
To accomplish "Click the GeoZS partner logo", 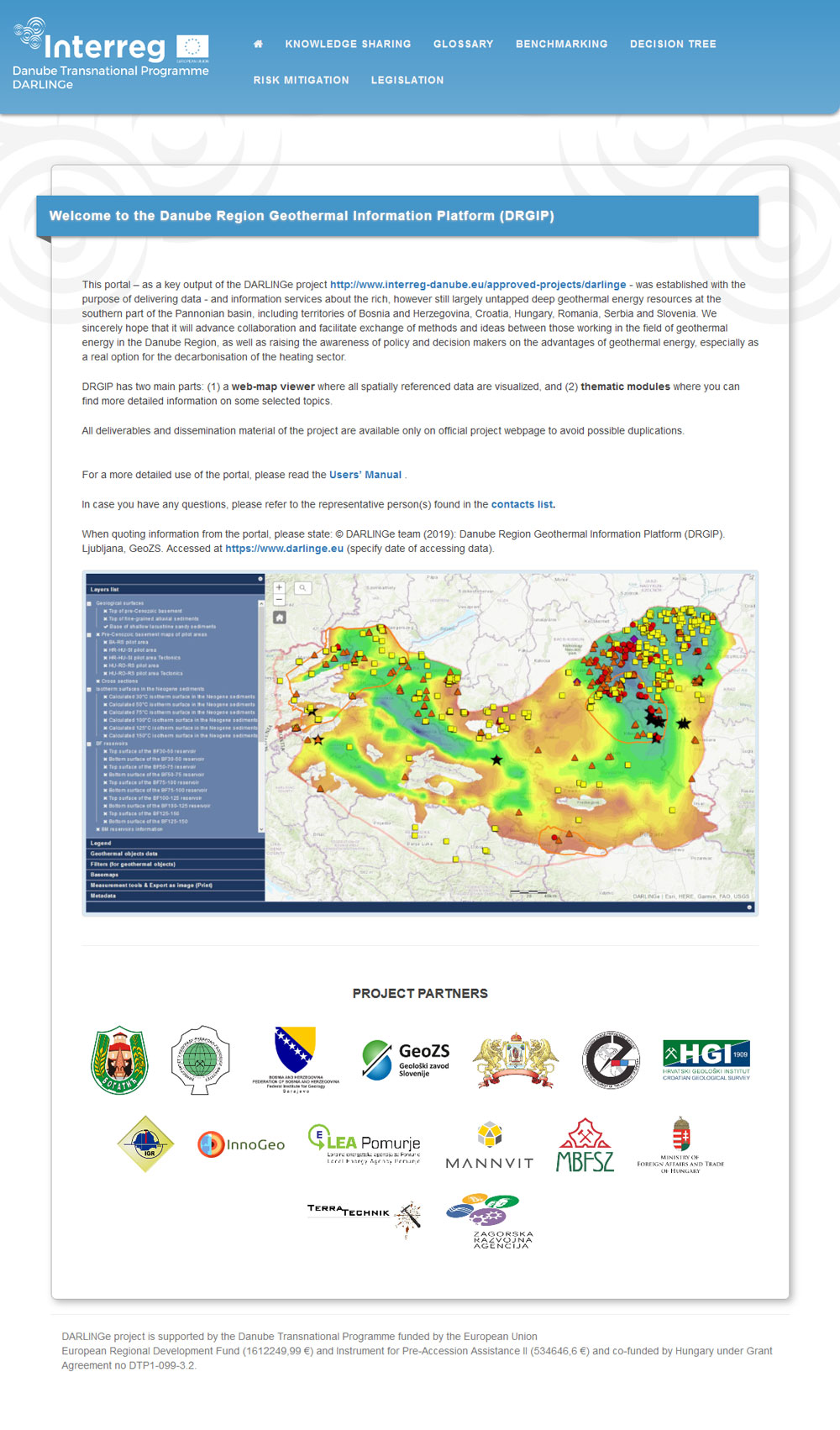I will coord(407,1059).
